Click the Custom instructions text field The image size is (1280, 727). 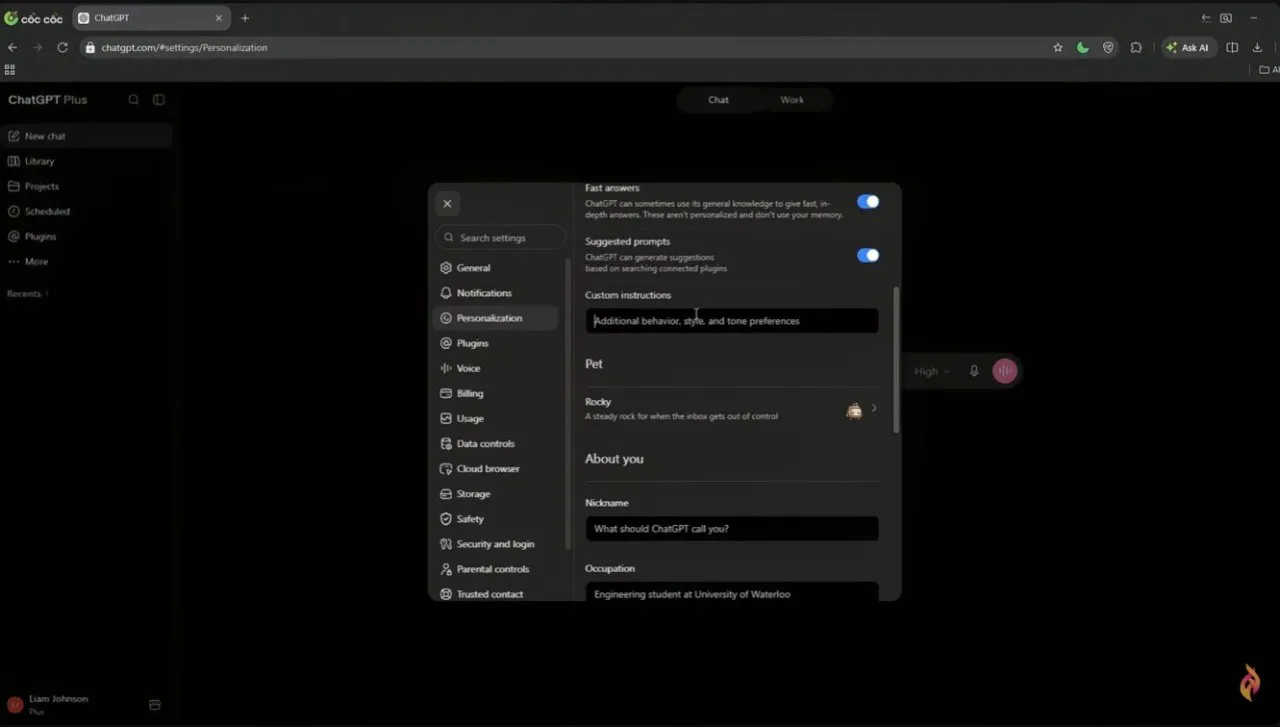pyautogui.click(x=732, y=321)
